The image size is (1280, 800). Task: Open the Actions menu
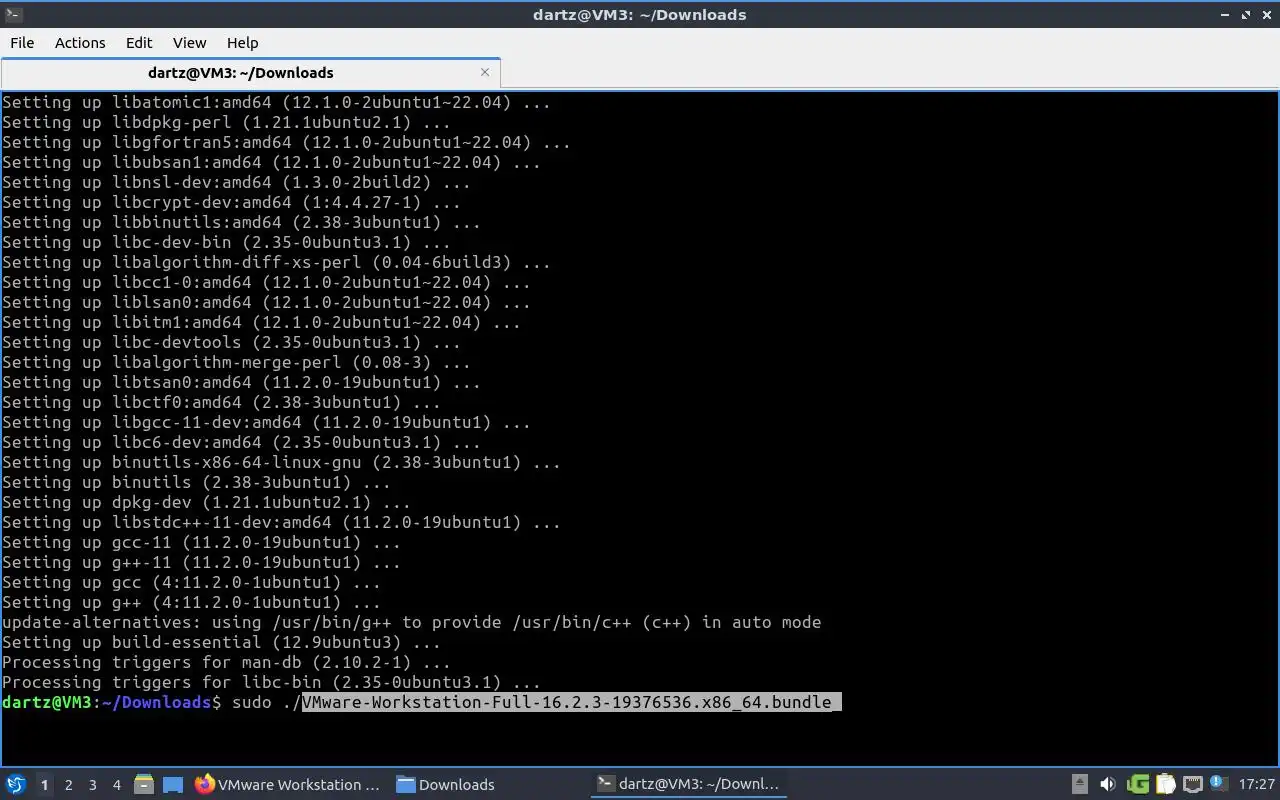point(80,42)
